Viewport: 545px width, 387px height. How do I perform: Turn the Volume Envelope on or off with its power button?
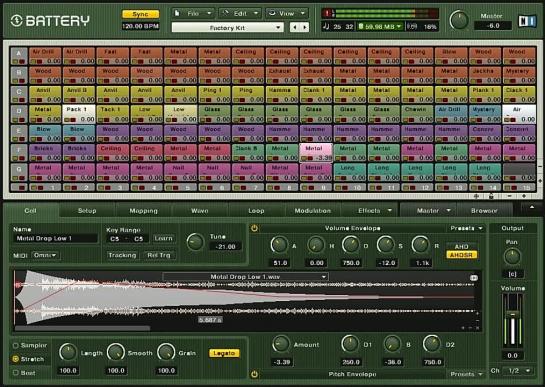tap(254, 228)
